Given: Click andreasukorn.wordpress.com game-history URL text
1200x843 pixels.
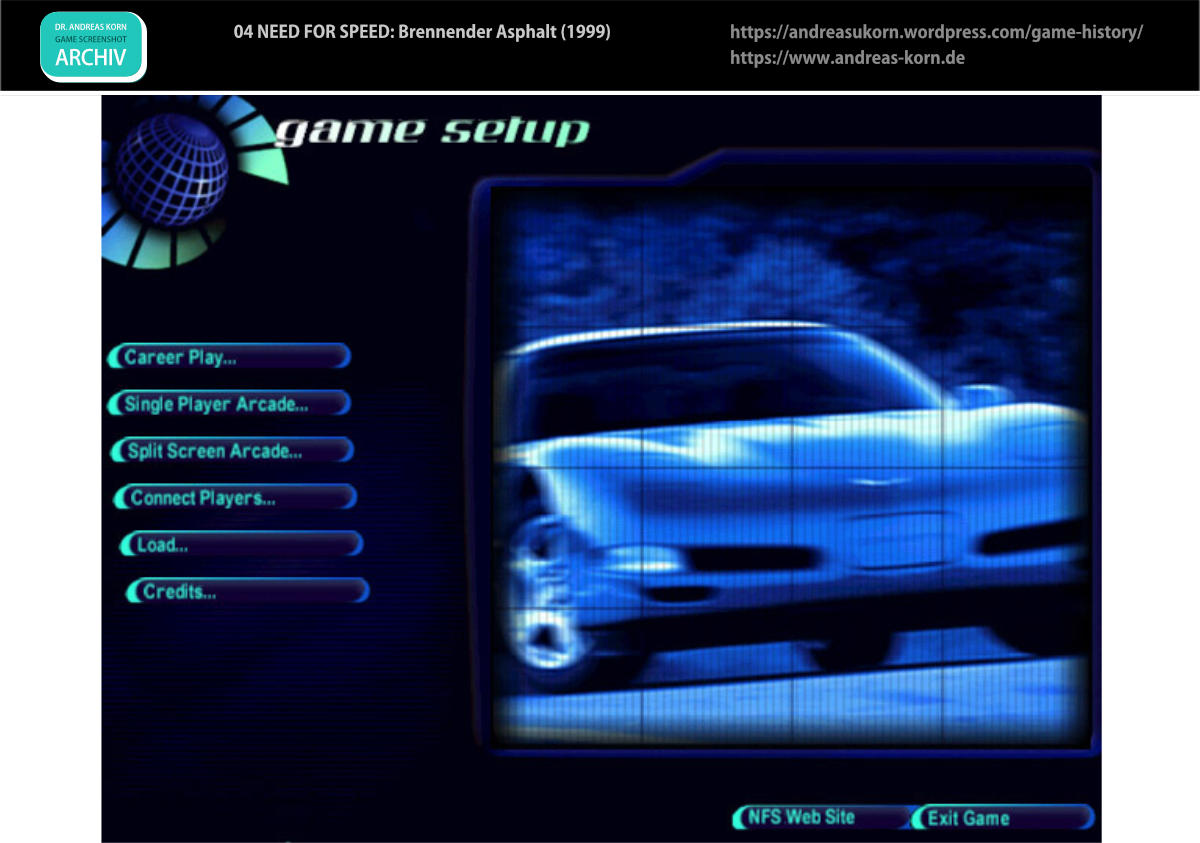Looking at the screenshot, I should pyautogui.click(x=936, y=32).
